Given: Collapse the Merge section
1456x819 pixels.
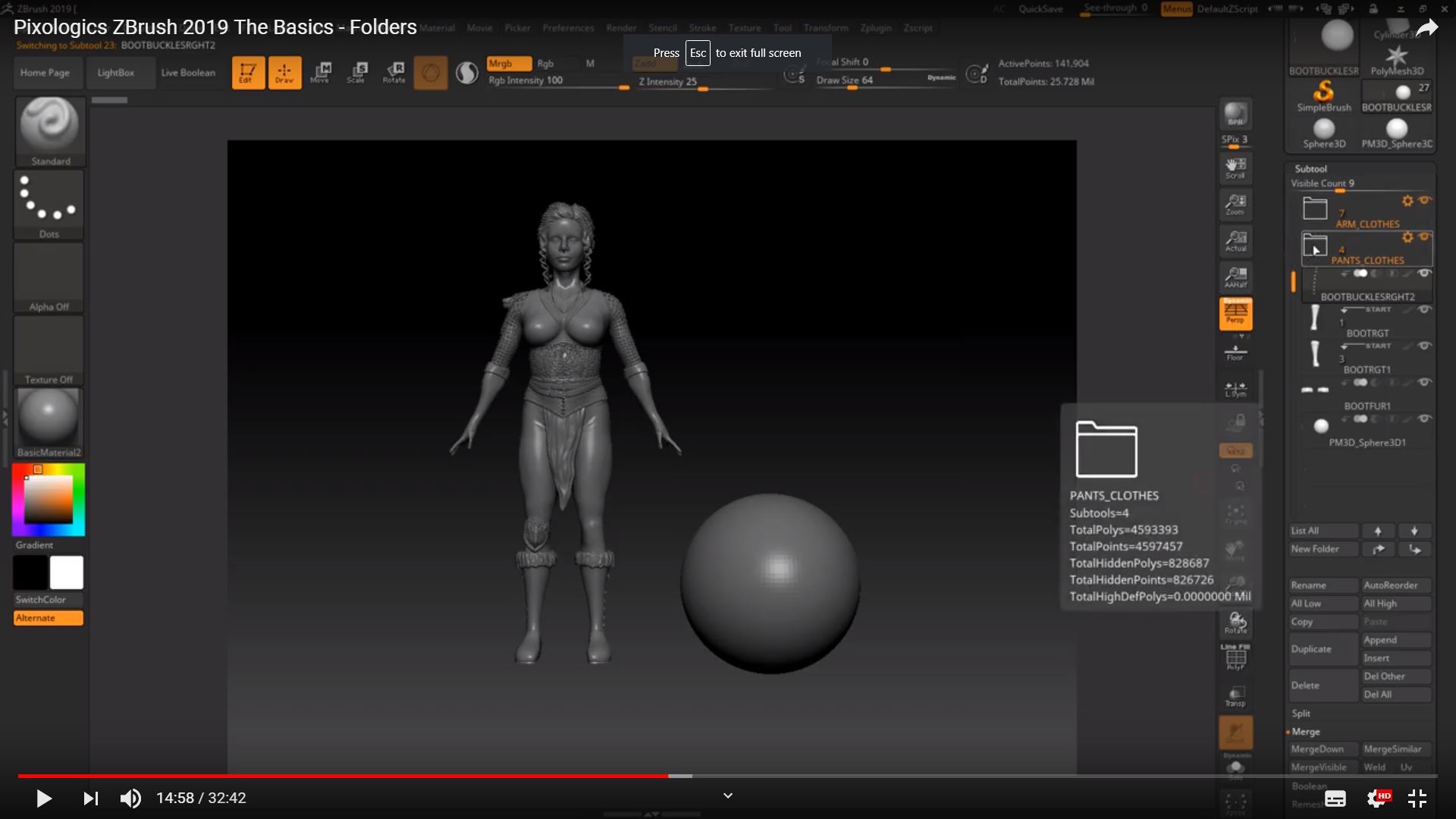Looking at the screenshot, I should click(1306, 732).
